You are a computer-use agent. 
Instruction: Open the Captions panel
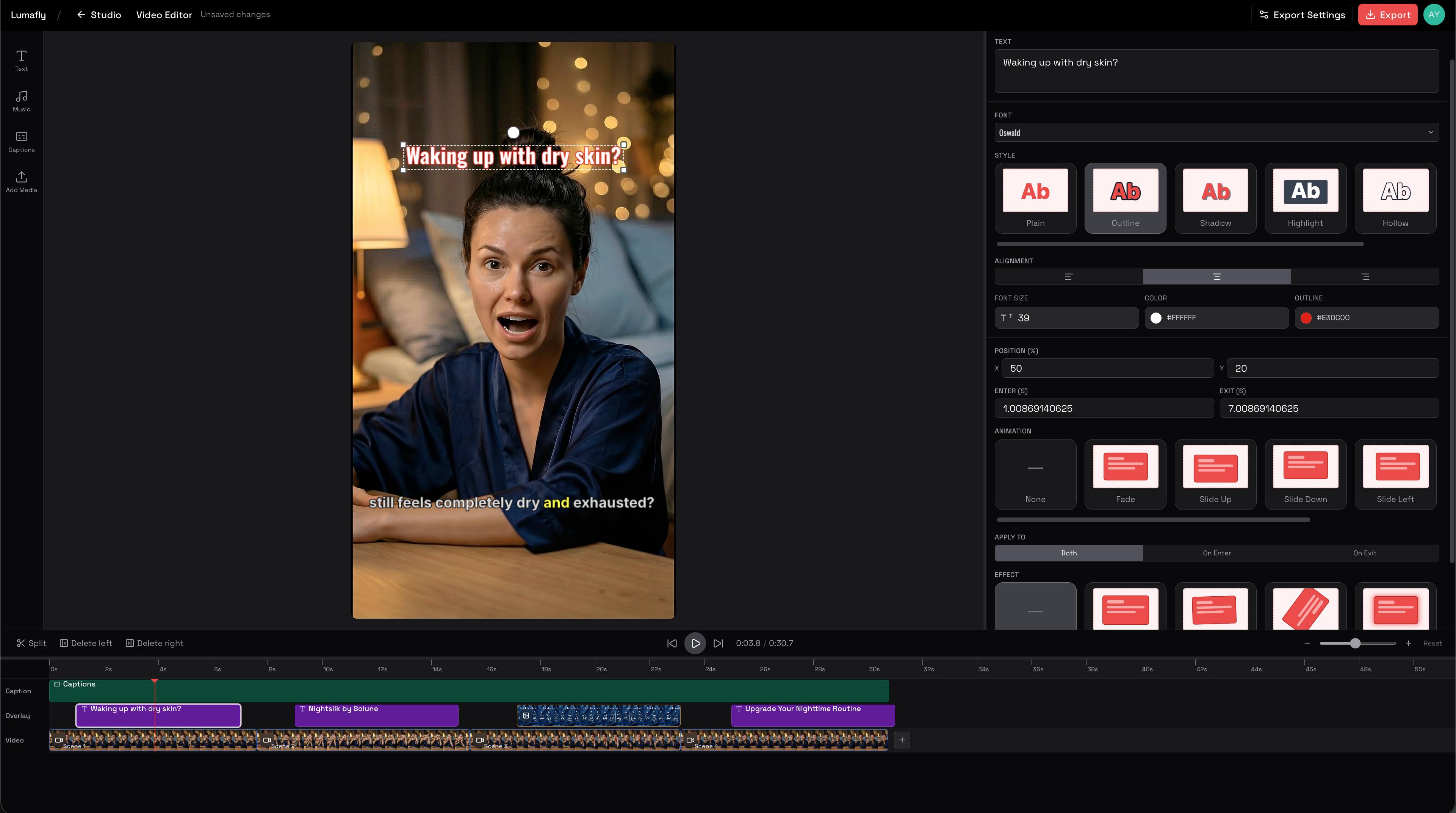[22, 141]
